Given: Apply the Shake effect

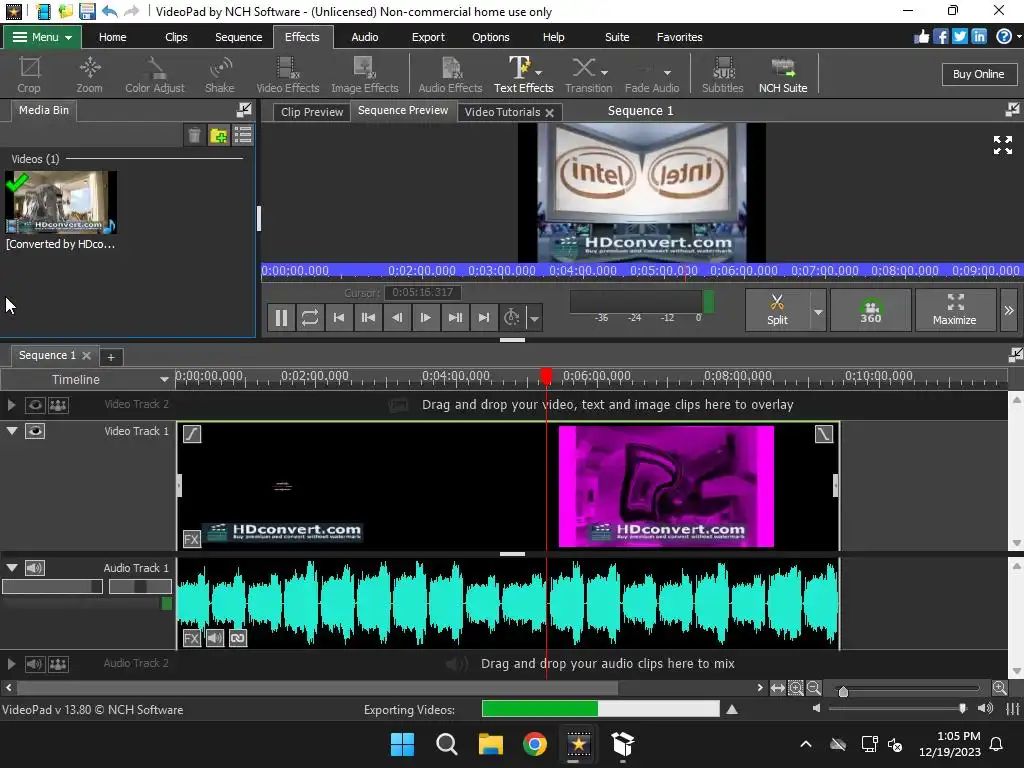Looking at the screenshot, I should point(219,74).
